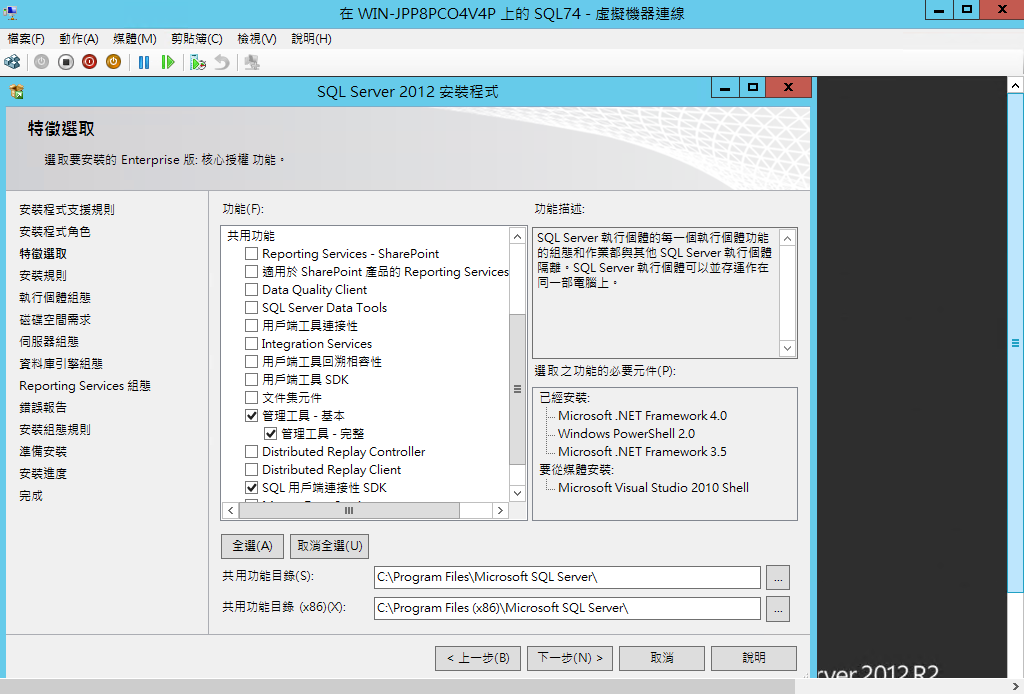Click the Turn Off stop icon
This screenshot has height=694, width=1024.
[x=66, y=62]
